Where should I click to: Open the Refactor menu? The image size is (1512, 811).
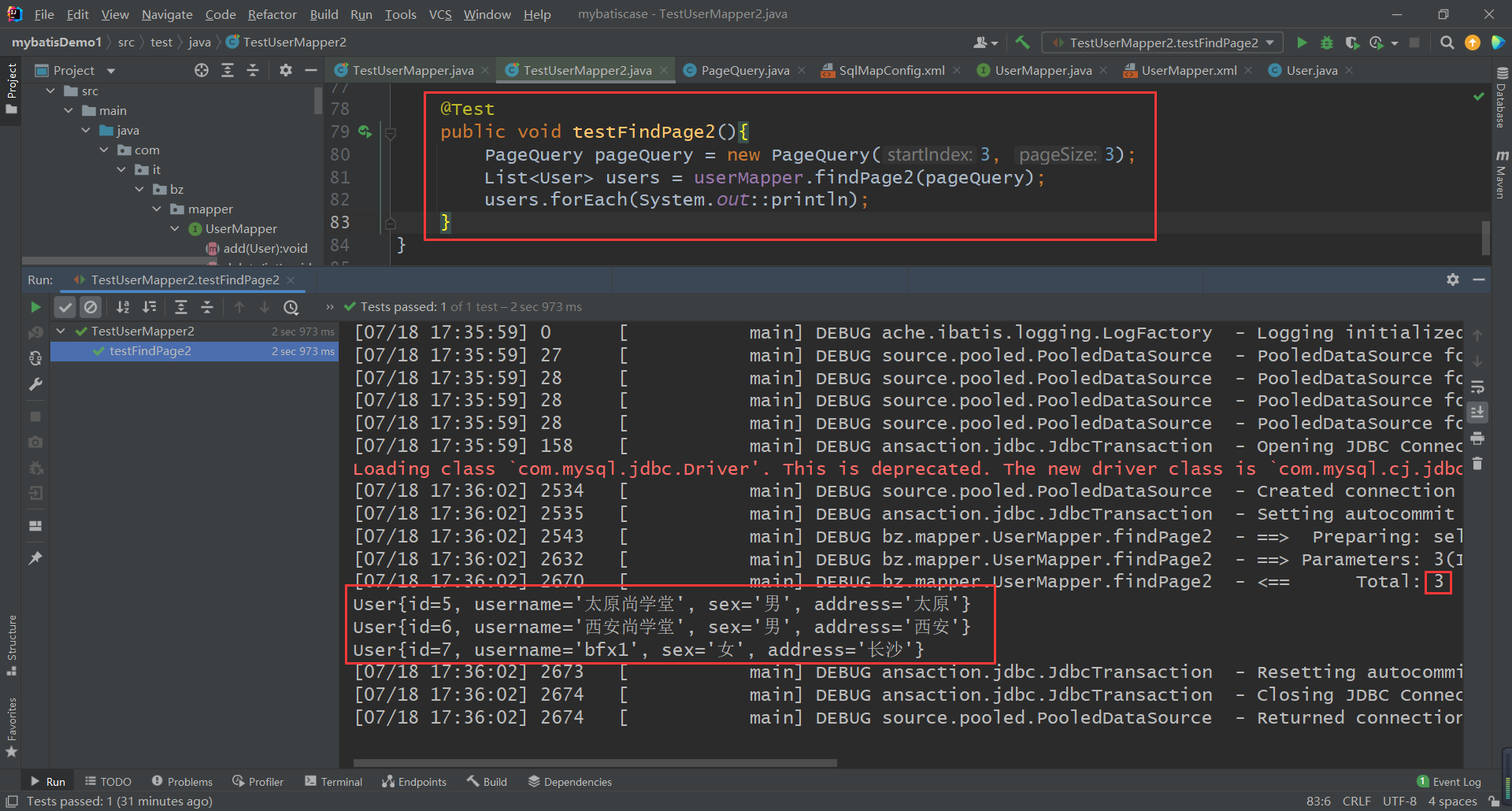click(272, 14)
